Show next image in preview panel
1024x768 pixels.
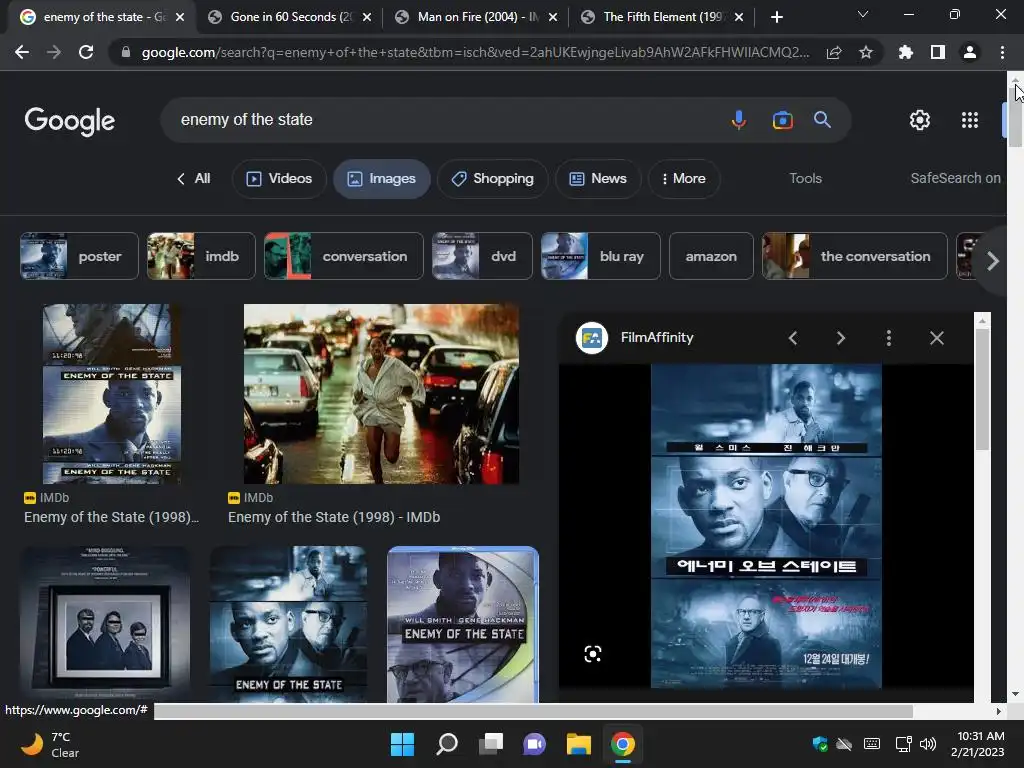click(840, 338)
